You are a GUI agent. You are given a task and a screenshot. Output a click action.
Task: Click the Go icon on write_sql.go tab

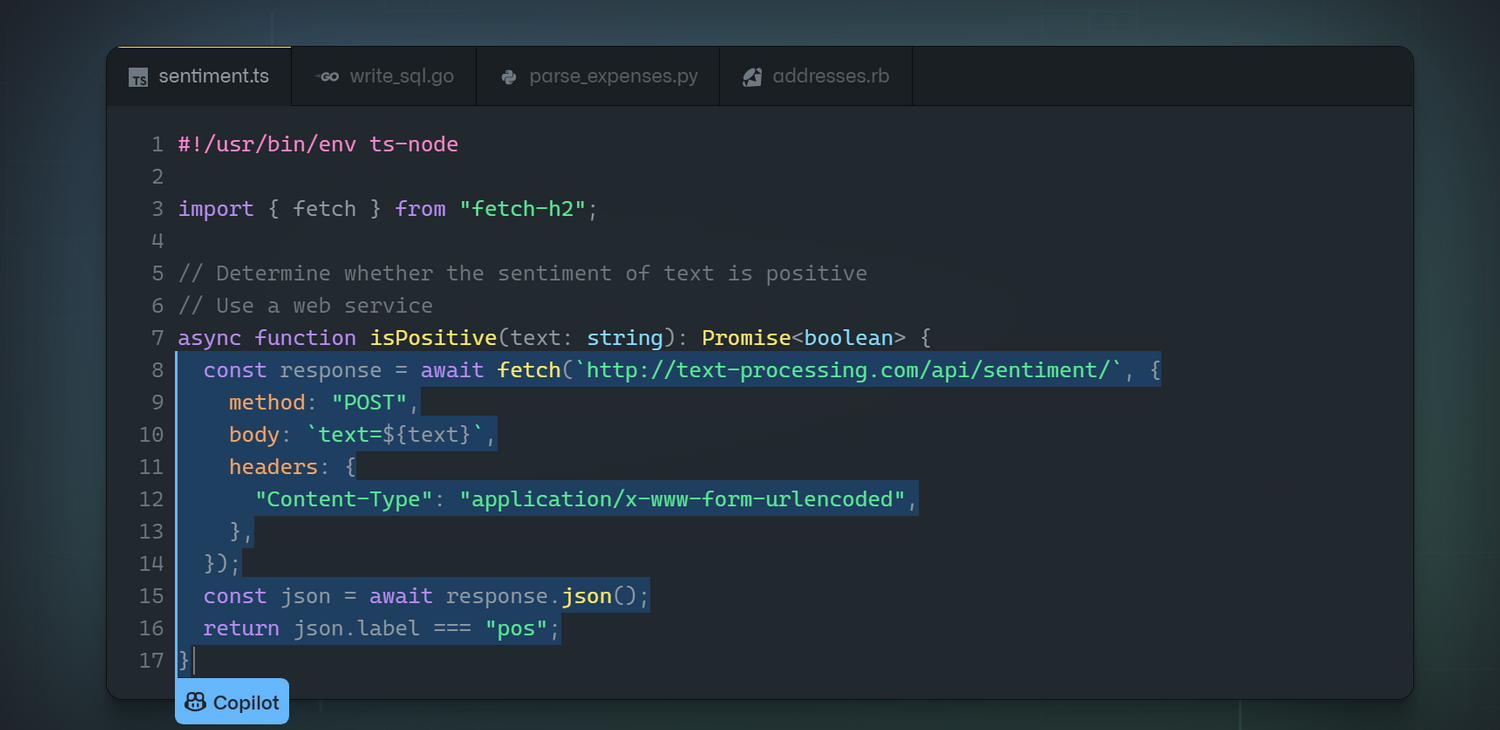point(327,77)
